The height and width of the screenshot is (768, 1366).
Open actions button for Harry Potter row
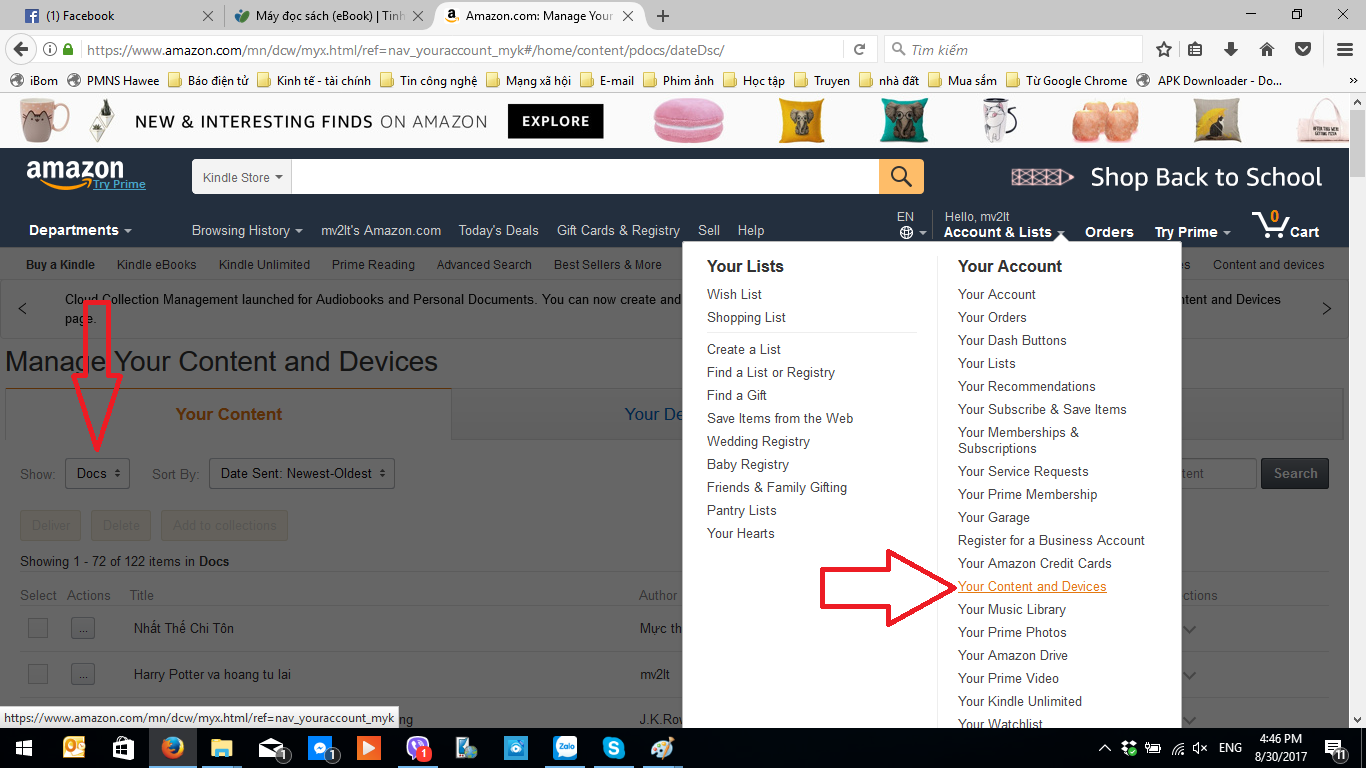(x=83, y=674)
